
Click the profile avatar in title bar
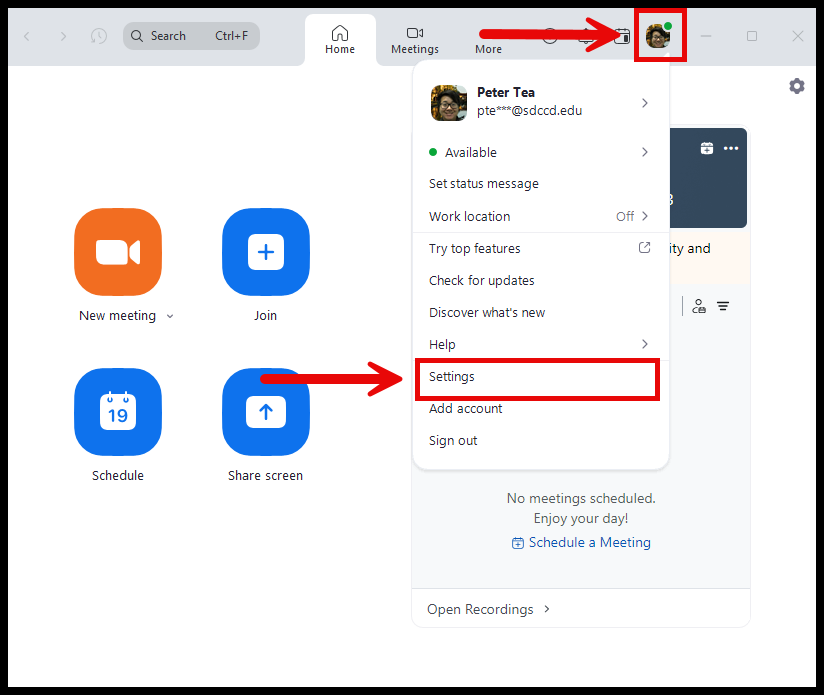click(658, 36)
